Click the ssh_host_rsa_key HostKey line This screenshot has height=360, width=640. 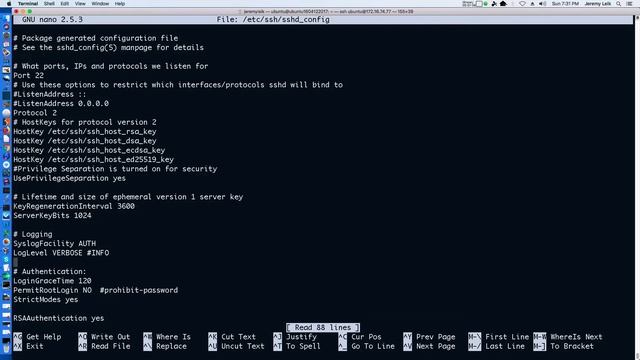point(84,131)
